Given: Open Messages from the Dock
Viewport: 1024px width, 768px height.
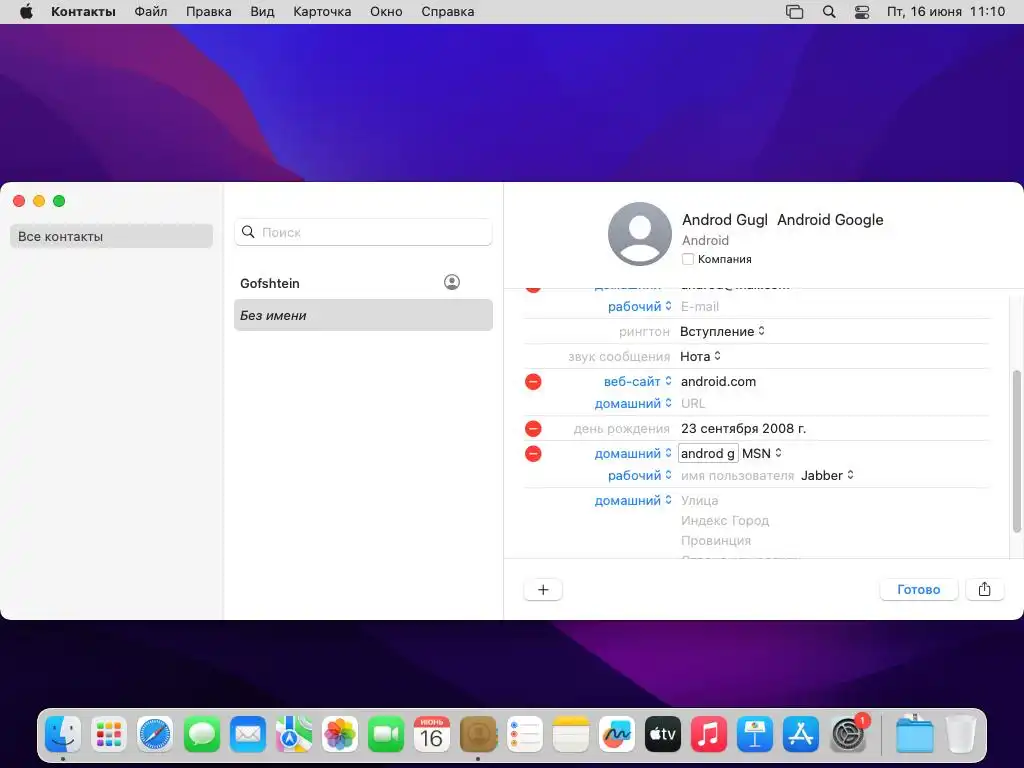Looking at the screenshot, I should (202, 734).
